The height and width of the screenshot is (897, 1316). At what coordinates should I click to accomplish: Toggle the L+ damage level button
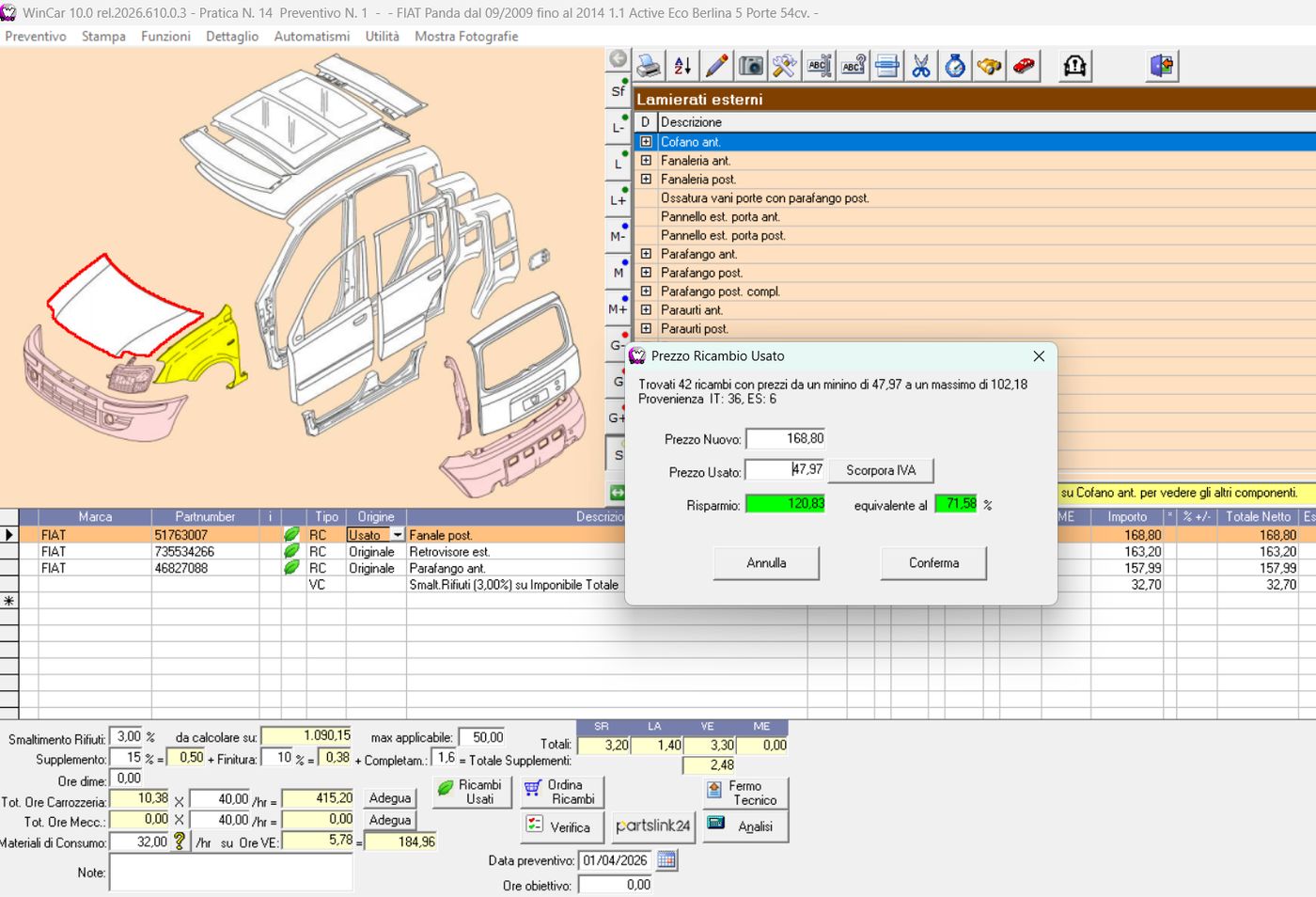point(618,199)
